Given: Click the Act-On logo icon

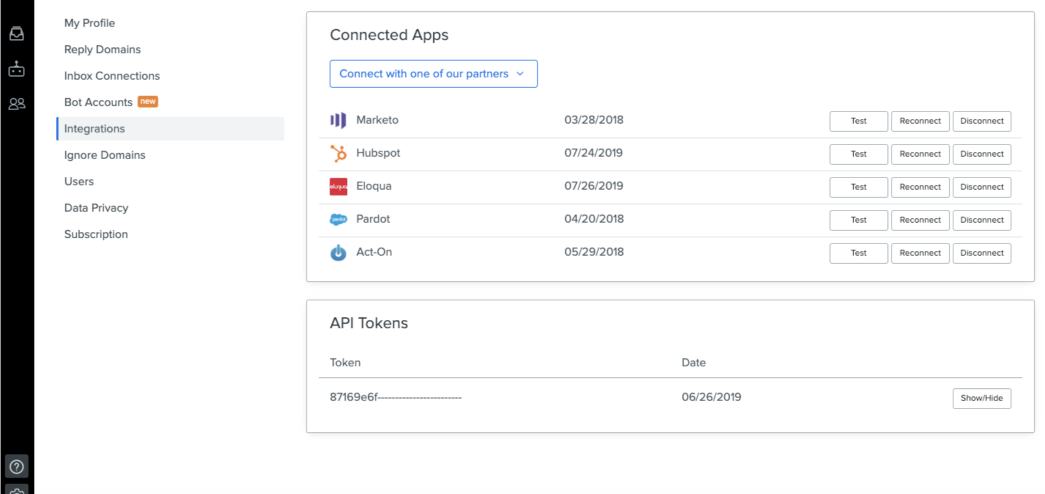Looking at the screenshot, I should [339, 253].
